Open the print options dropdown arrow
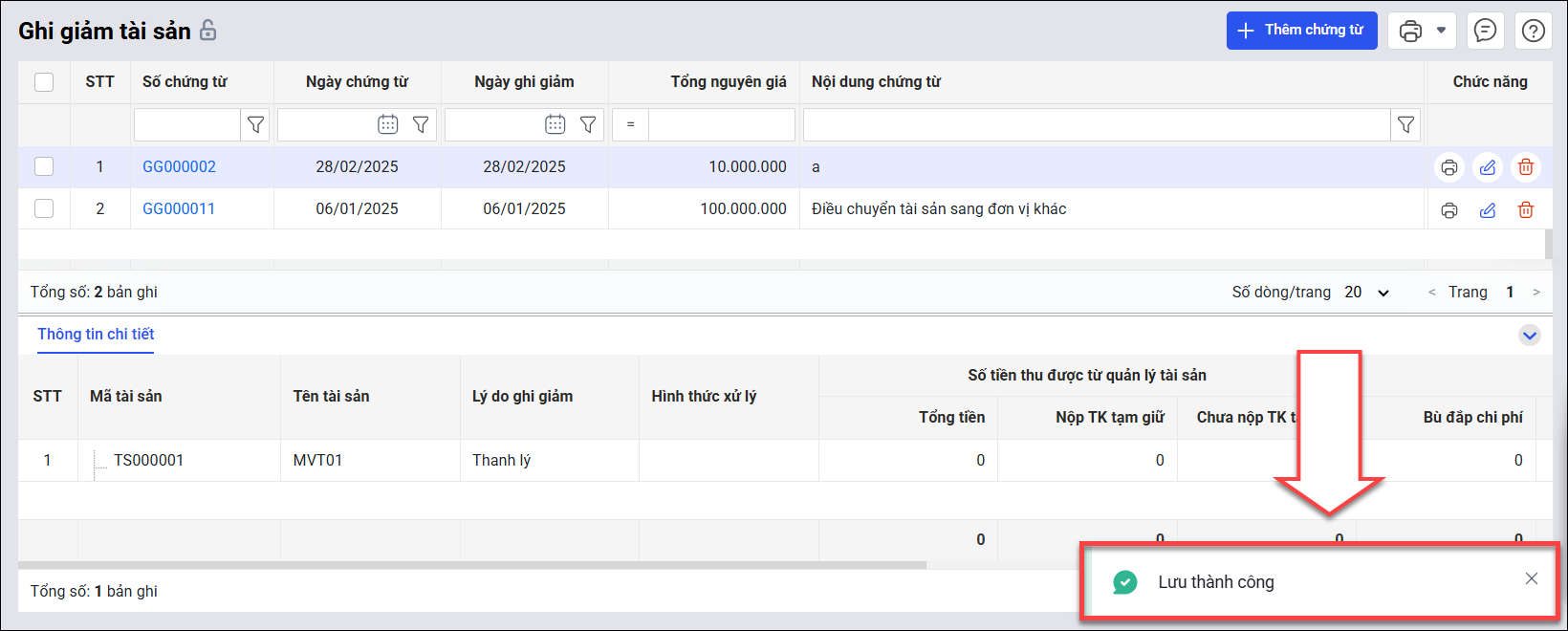The height and width of the screenshot is (631, 1568). tap(1441, 31)
